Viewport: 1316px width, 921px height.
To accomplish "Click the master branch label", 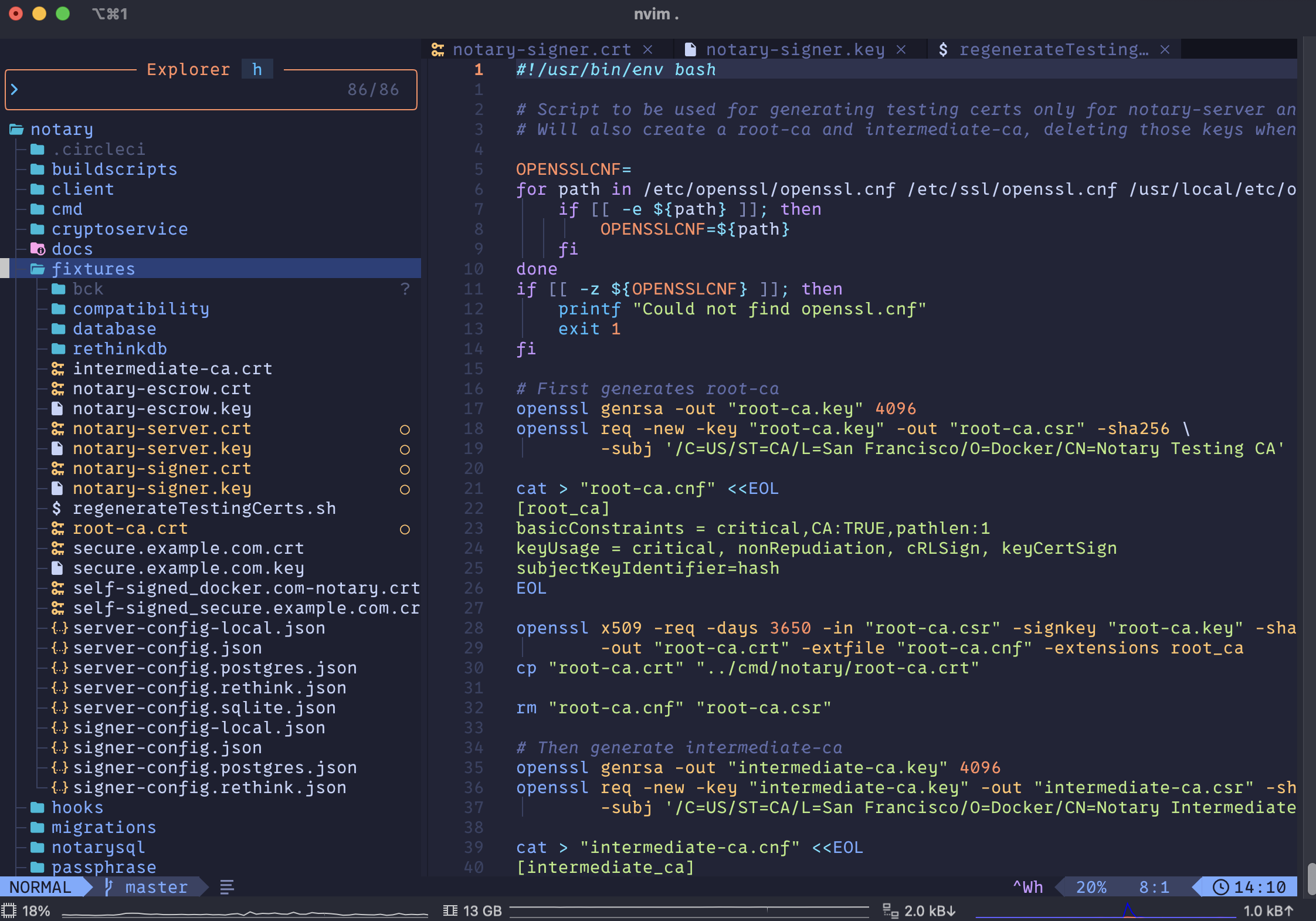I will pos(156,887).
